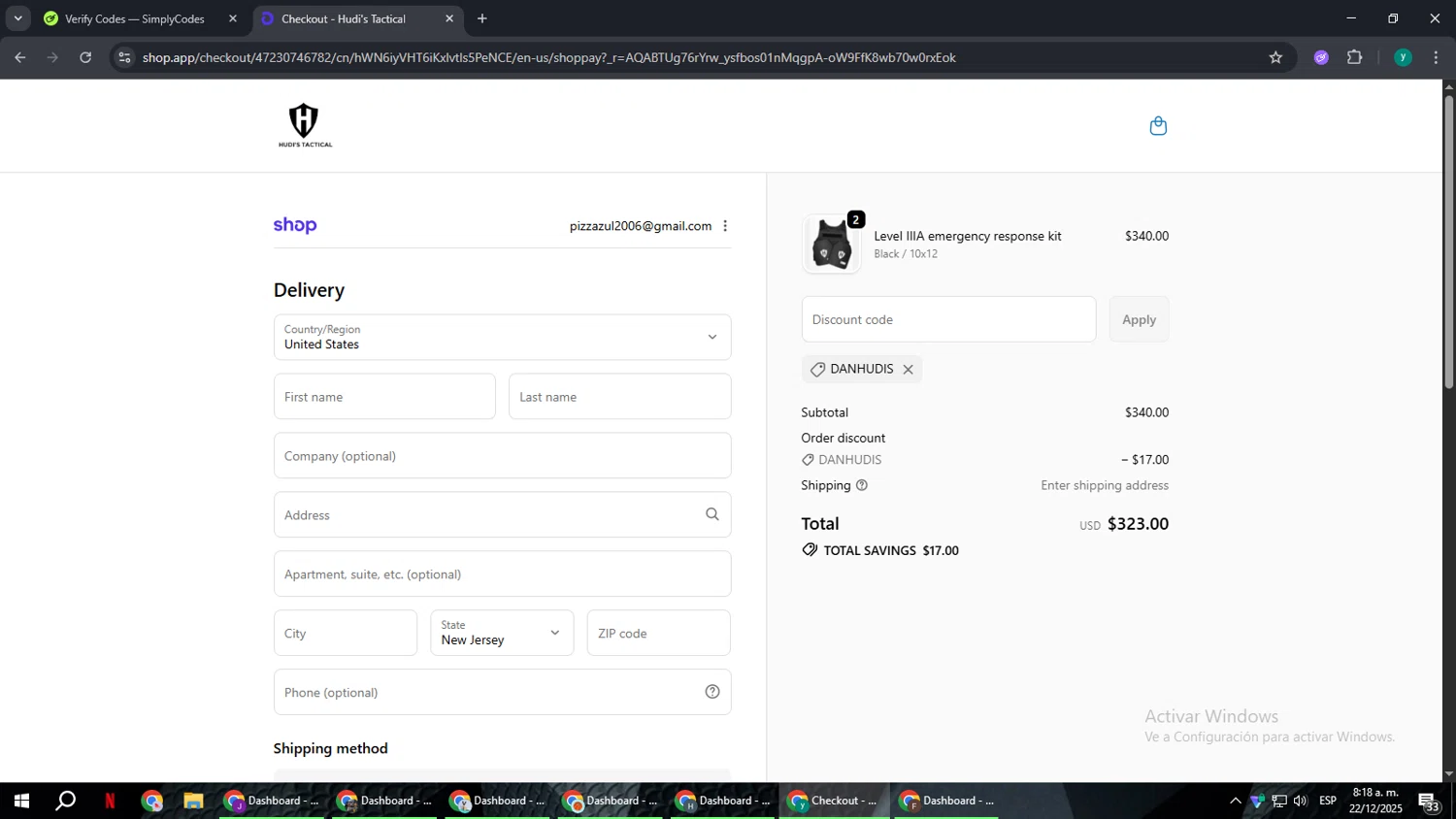Open the clock and date flyout
This screenshot has height=819, width=1456.
pyautogui.click(x=1375, y=801)
